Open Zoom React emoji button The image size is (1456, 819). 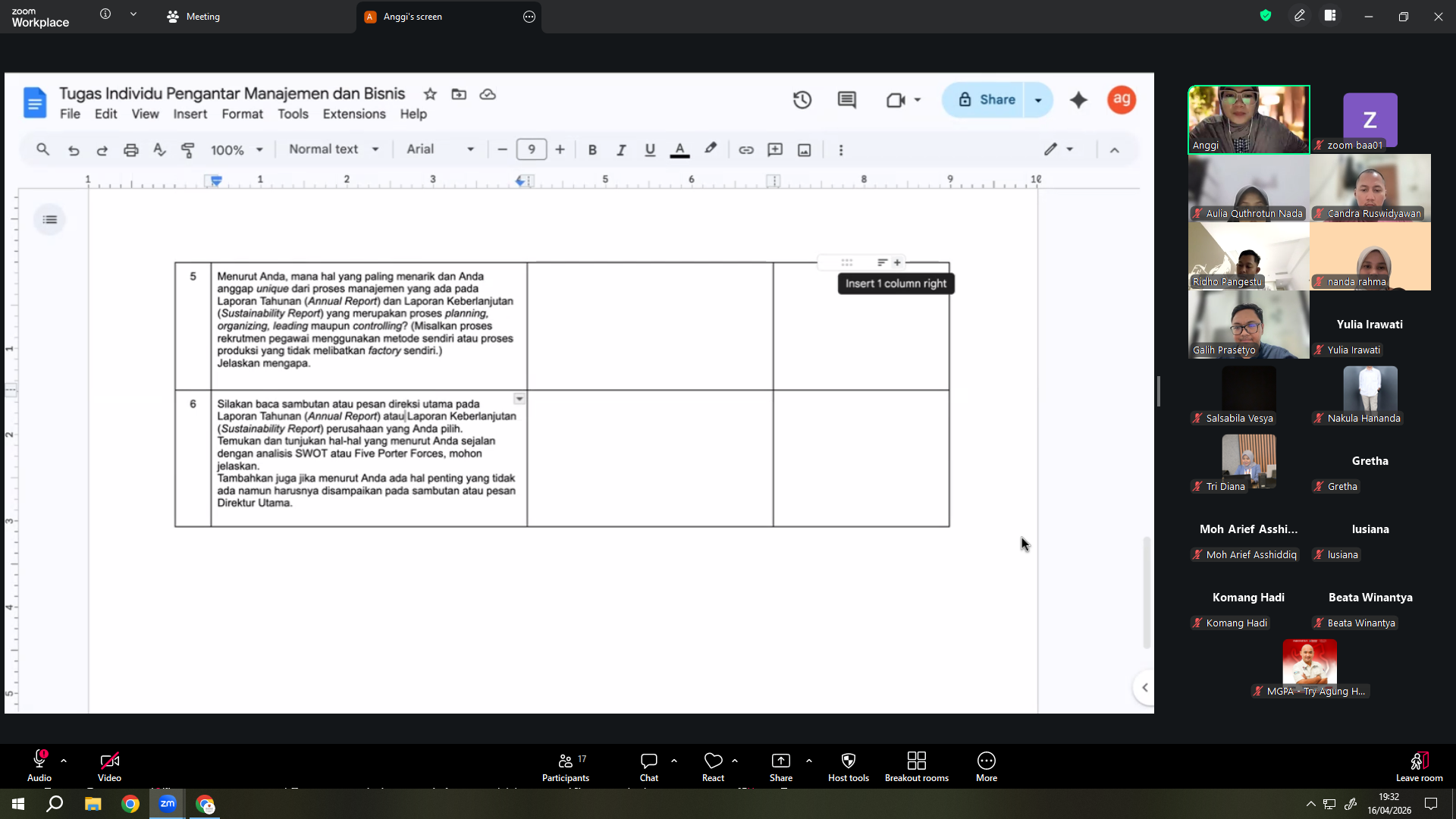coord(713,767)
